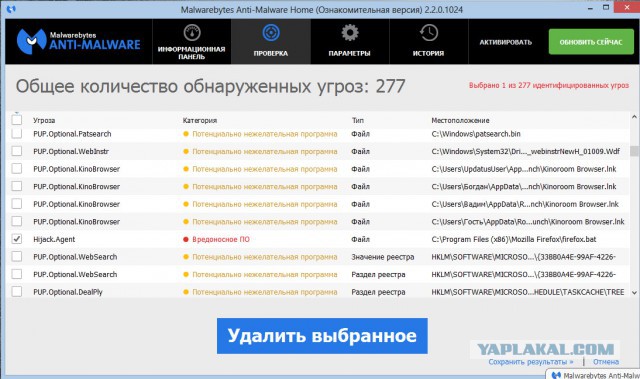Click the Сохранить результаты link

[531, 362]
